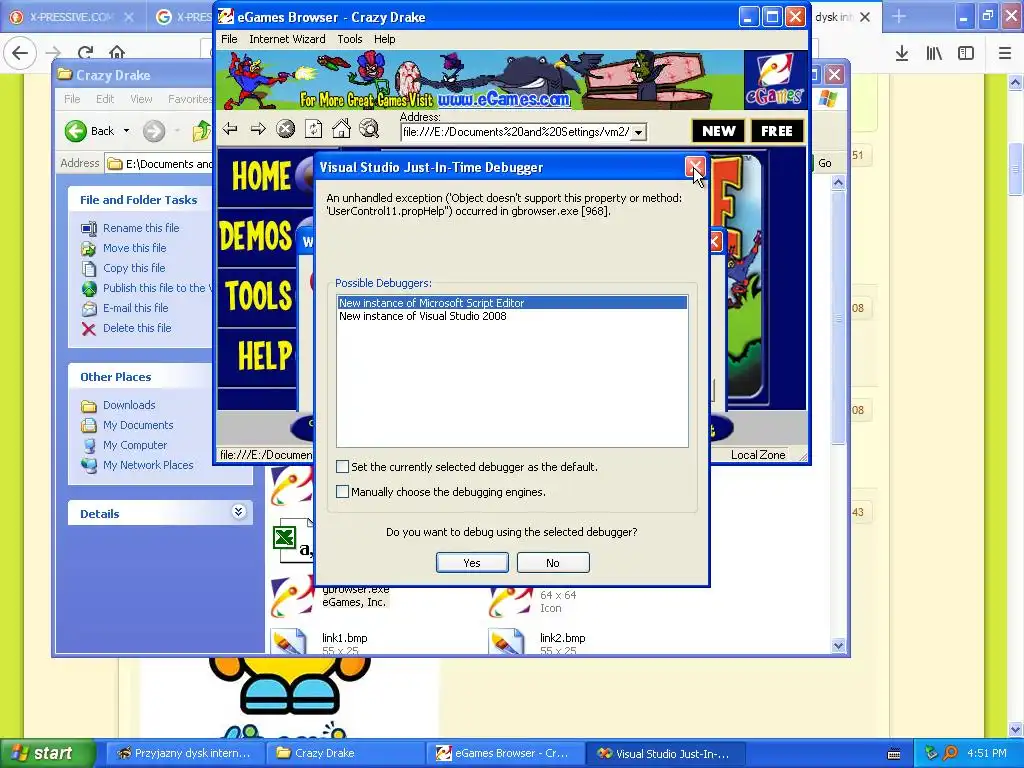Click link1.bmp file icon

(x=288, y=641)
